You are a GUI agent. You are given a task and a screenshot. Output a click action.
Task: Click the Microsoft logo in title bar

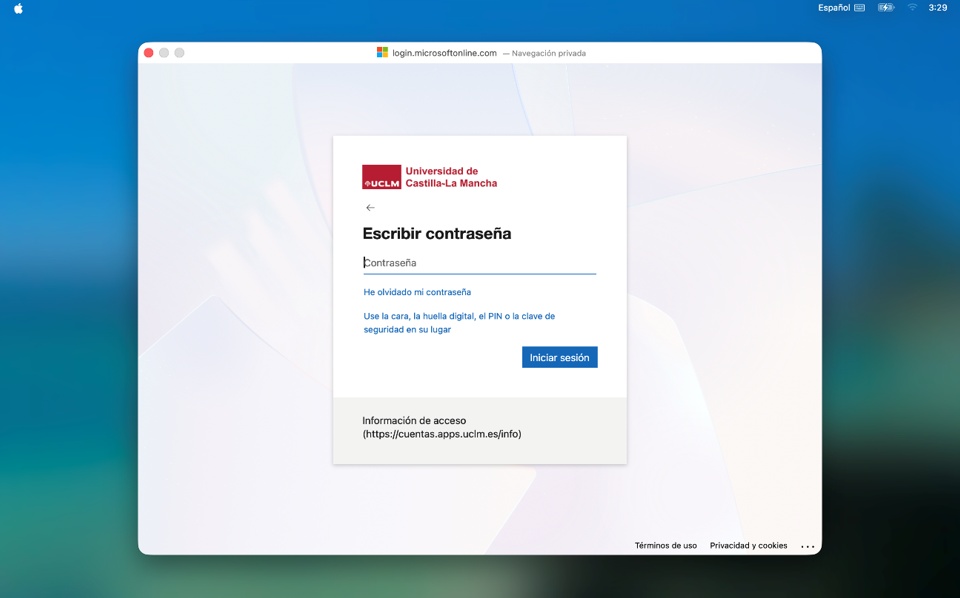coord(382,53)
